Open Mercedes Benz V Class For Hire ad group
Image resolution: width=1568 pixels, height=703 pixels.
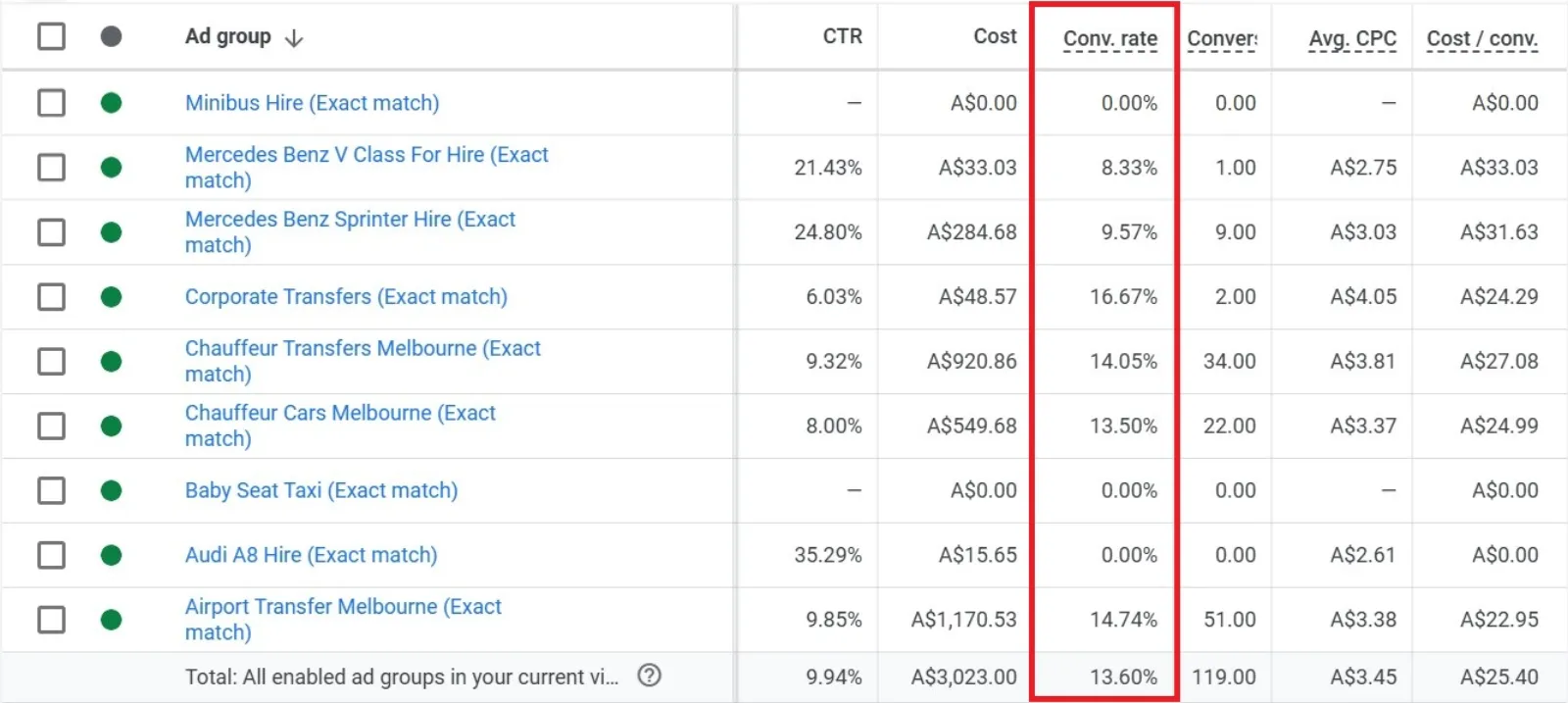pos(367,168)
